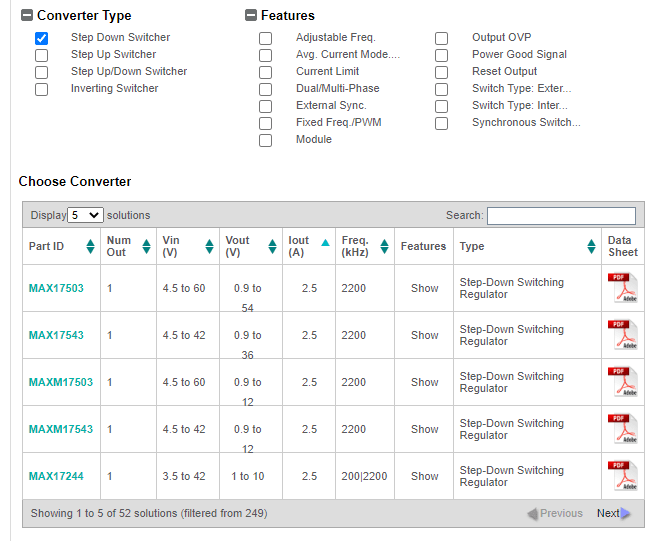This screenshot has width=653, height=541.
Task: Open the MAX17244 PDF data sheet
Action: coord(623,476)
